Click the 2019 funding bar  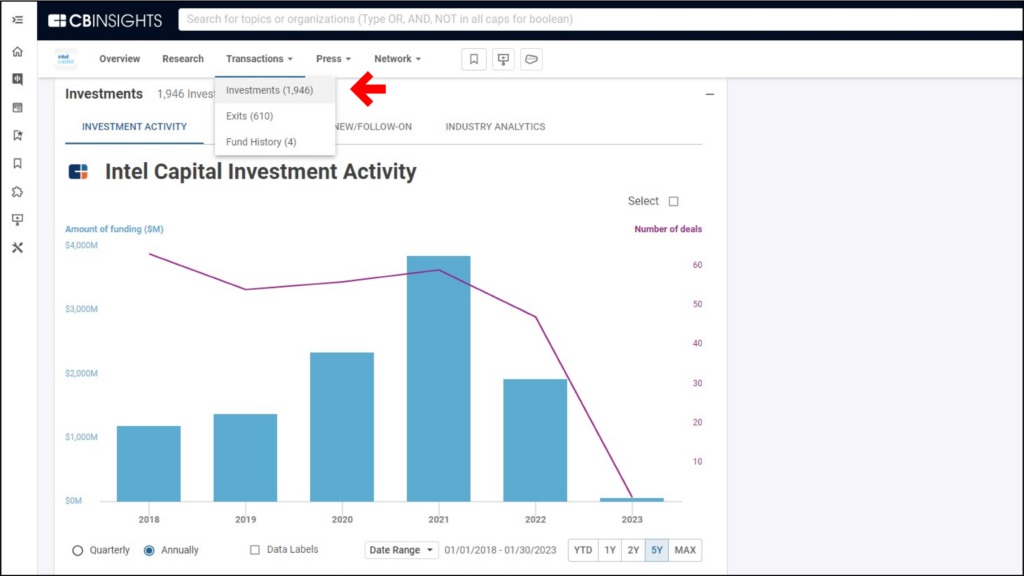(x=246, y=458)
